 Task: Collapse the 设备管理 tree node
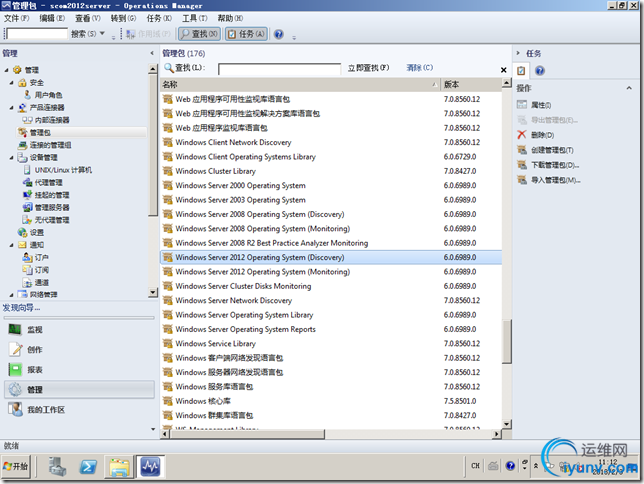[11, 157]
